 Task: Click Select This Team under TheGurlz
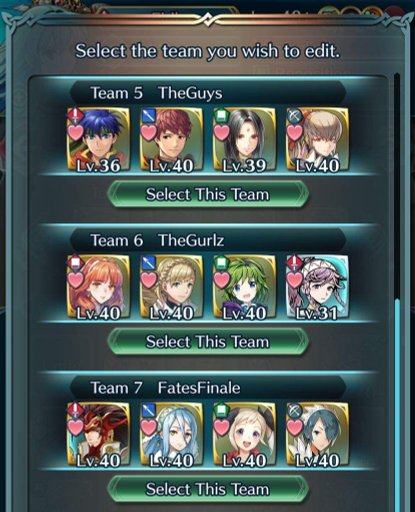click(207, 342)
